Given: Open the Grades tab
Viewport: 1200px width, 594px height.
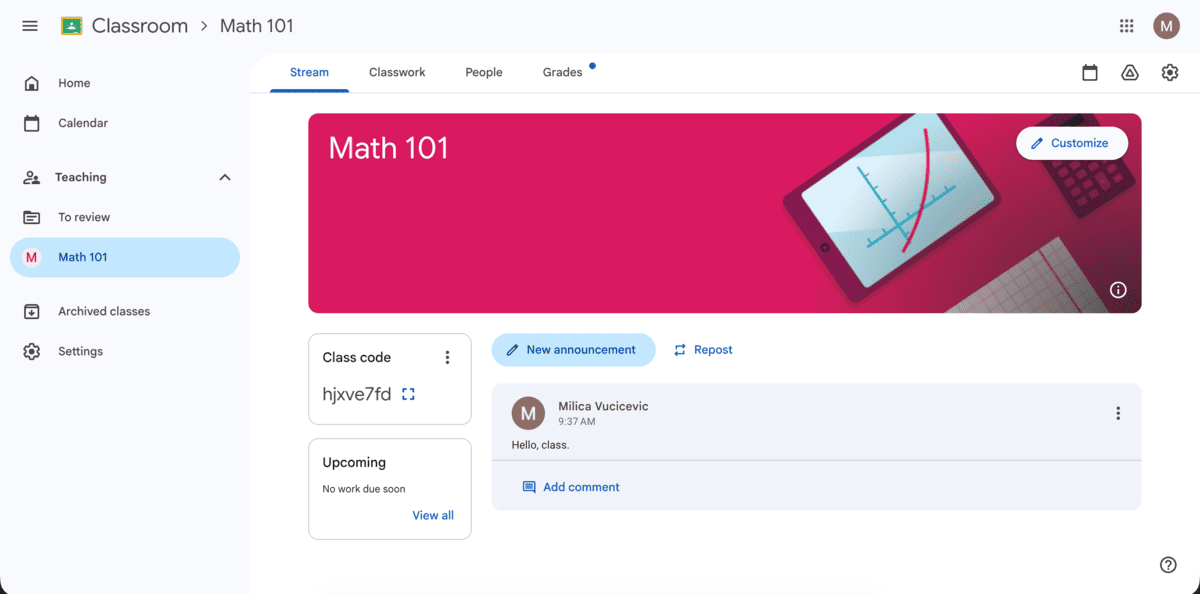Looking at the screenshot, I should pos(563,72).
